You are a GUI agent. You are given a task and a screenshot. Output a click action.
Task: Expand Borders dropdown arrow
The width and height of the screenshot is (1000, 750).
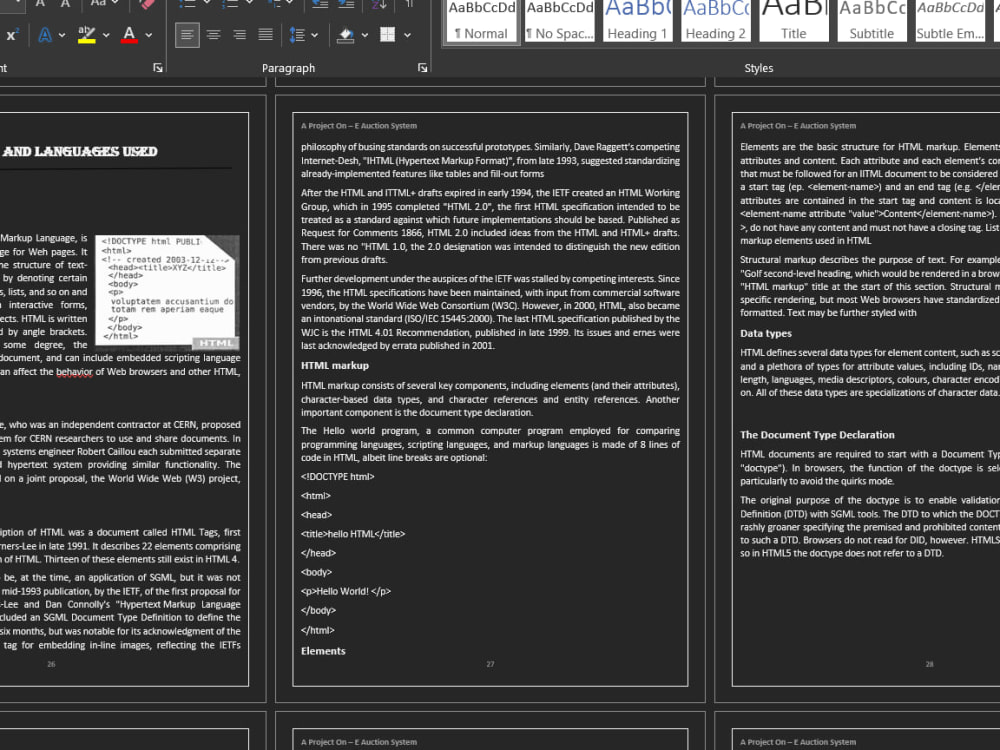pos(408,35)
